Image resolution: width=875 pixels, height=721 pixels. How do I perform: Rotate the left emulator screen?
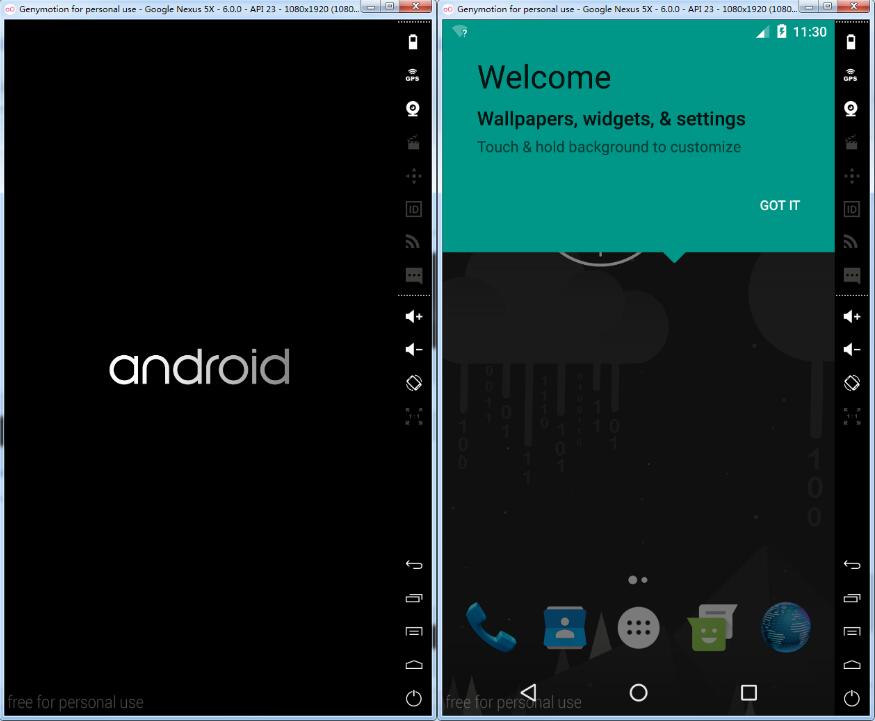pos(414,383)
